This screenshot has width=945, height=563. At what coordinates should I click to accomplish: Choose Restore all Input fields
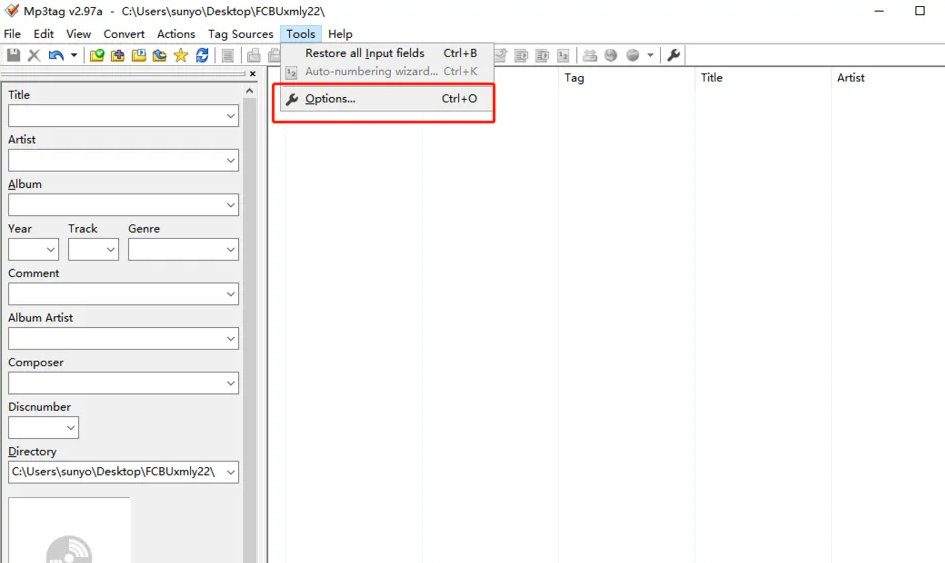(x=387, y=53)
